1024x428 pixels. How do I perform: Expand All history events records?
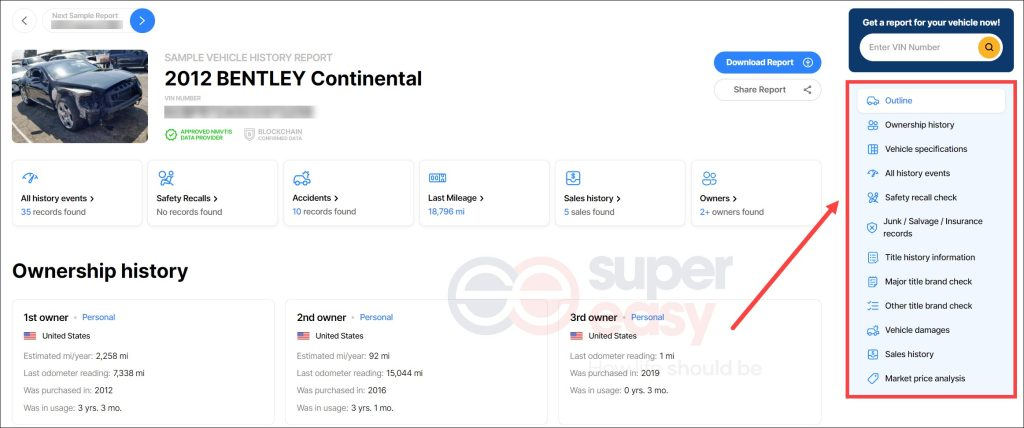click(x=57, y=198)
